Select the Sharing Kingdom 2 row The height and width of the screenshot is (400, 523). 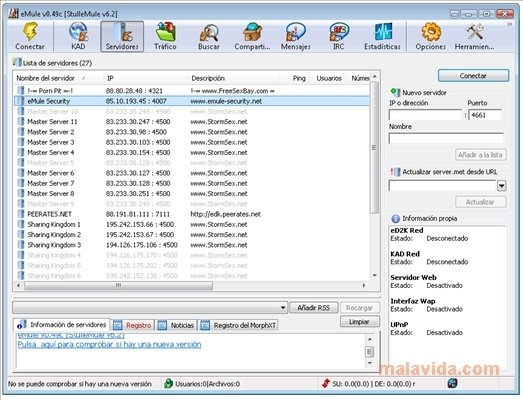(x=192, y=235)
